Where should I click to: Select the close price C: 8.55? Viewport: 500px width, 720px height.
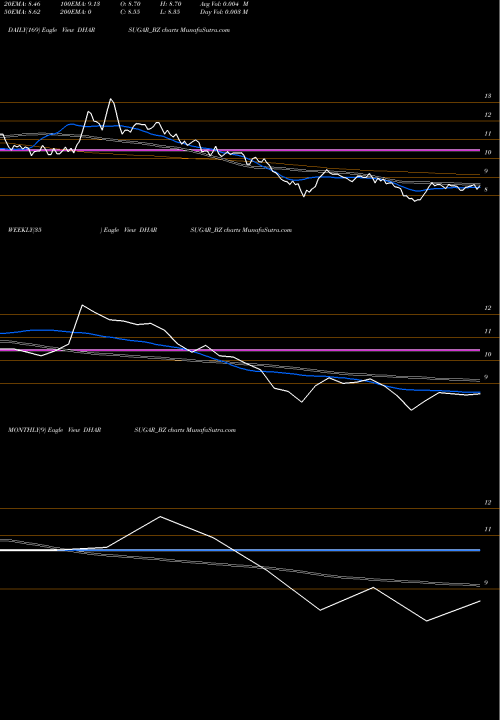(x=130, y=12)
